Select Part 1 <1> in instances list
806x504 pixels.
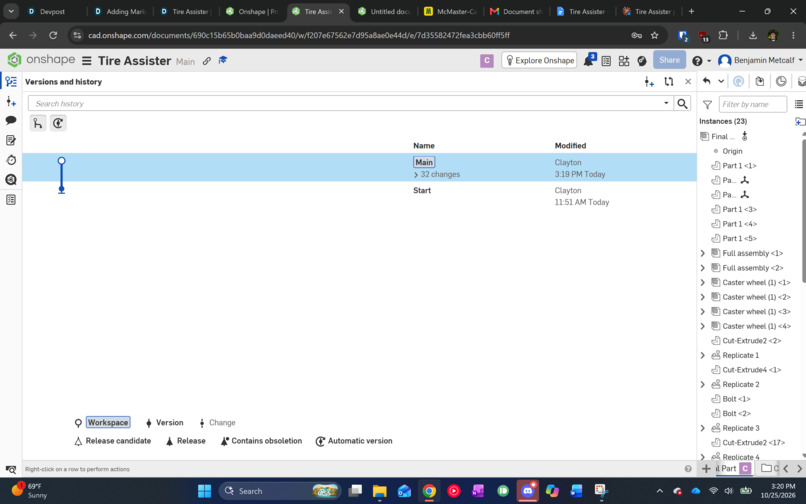[739, 166]
